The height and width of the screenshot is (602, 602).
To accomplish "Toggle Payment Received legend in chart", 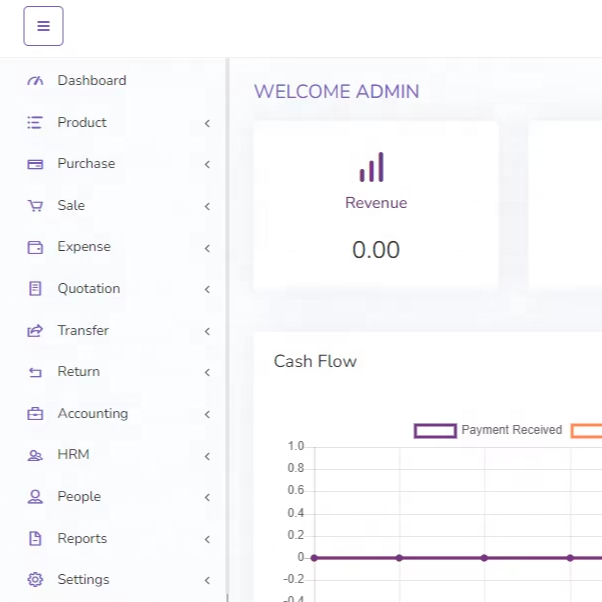I will [x=488, y=430].
